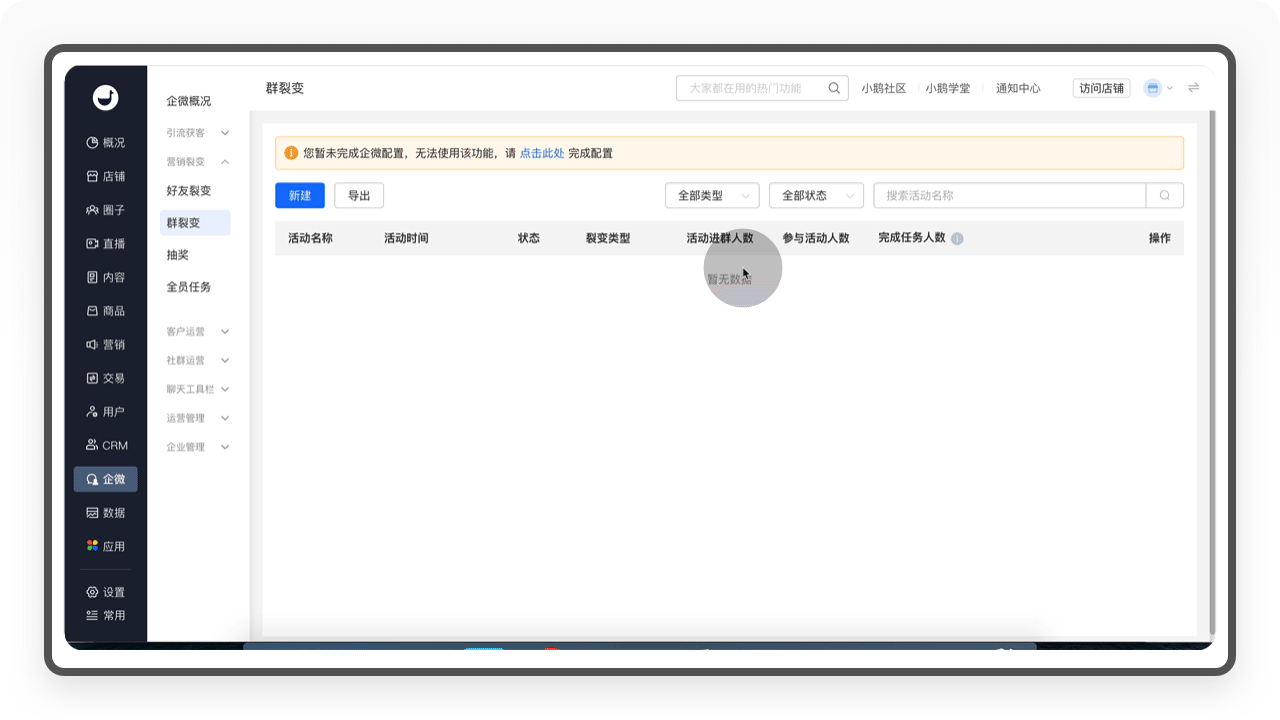The image size is (1280, 720).
Task: Collapse the 引流获客 submenu group
Action: (197, 133)
